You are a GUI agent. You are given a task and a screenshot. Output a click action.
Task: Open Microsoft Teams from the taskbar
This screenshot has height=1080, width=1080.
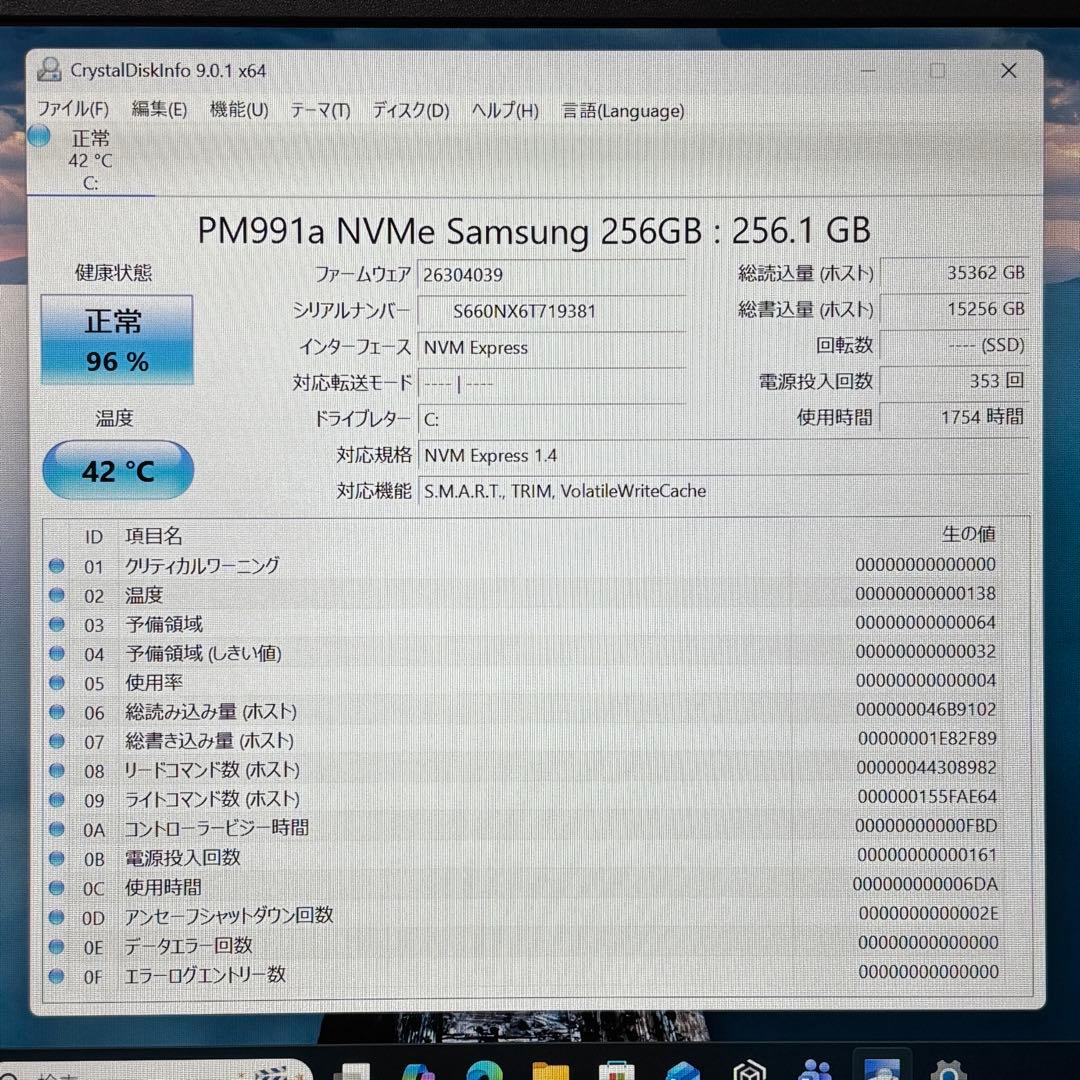pyautogui.click(x=816, y=1070)
